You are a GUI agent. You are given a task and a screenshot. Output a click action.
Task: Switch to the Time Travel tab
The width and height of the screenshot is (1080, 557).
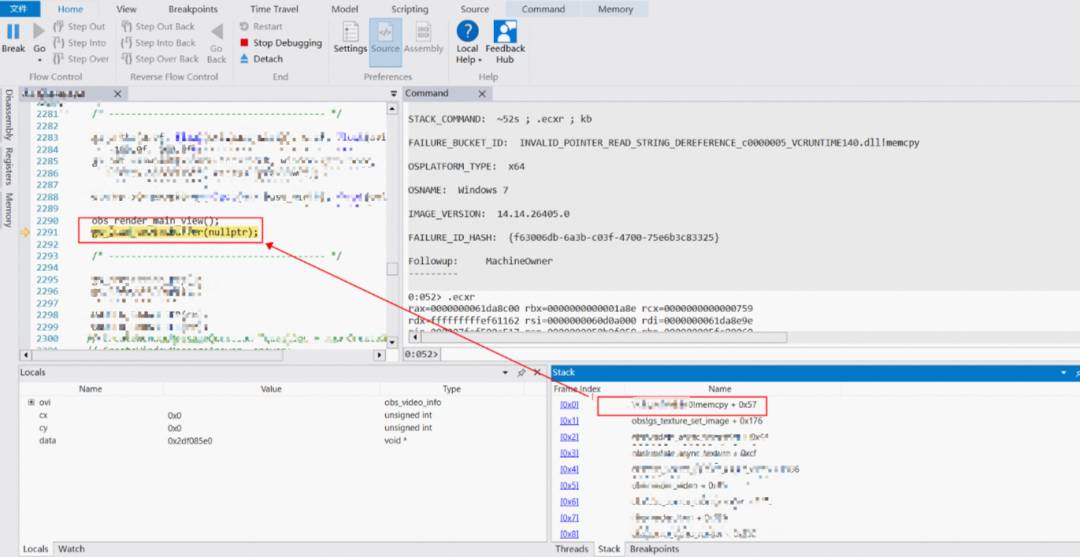pos(274,10)
